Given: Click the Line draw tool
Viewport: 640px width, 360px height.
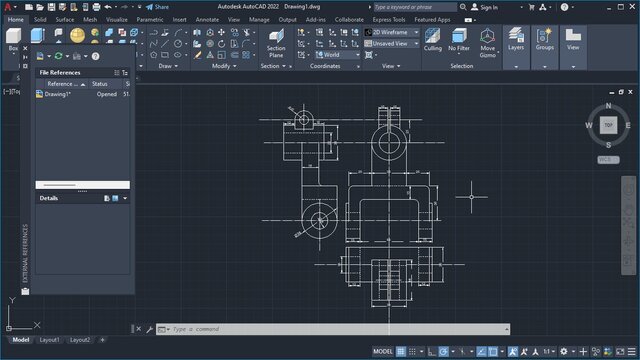Looking at the screenshot, I should click(165, 44).
